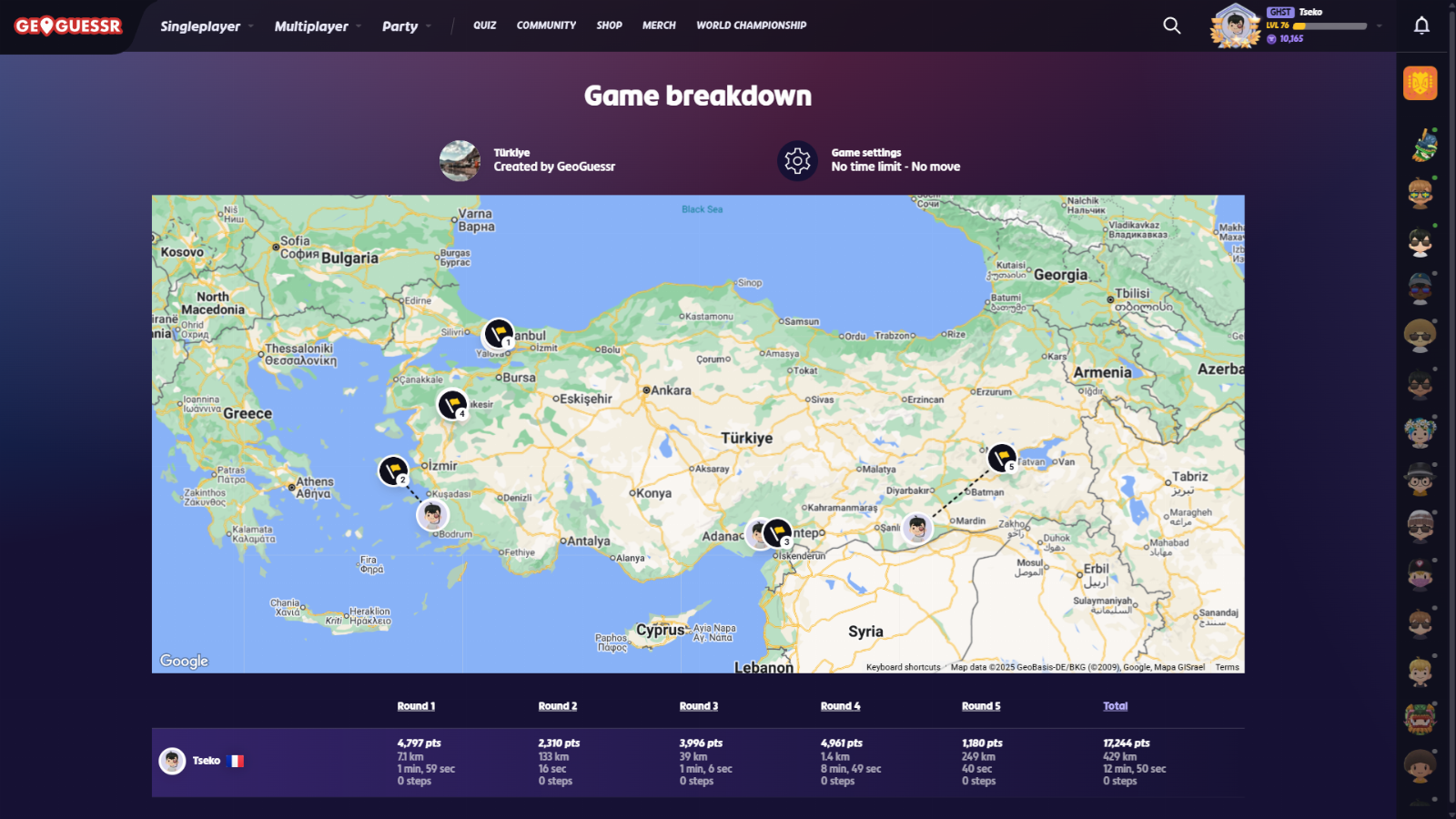Open the search magnifier icon
1456x819 pixels.
pyautogui.click(x=1172, y=25)
